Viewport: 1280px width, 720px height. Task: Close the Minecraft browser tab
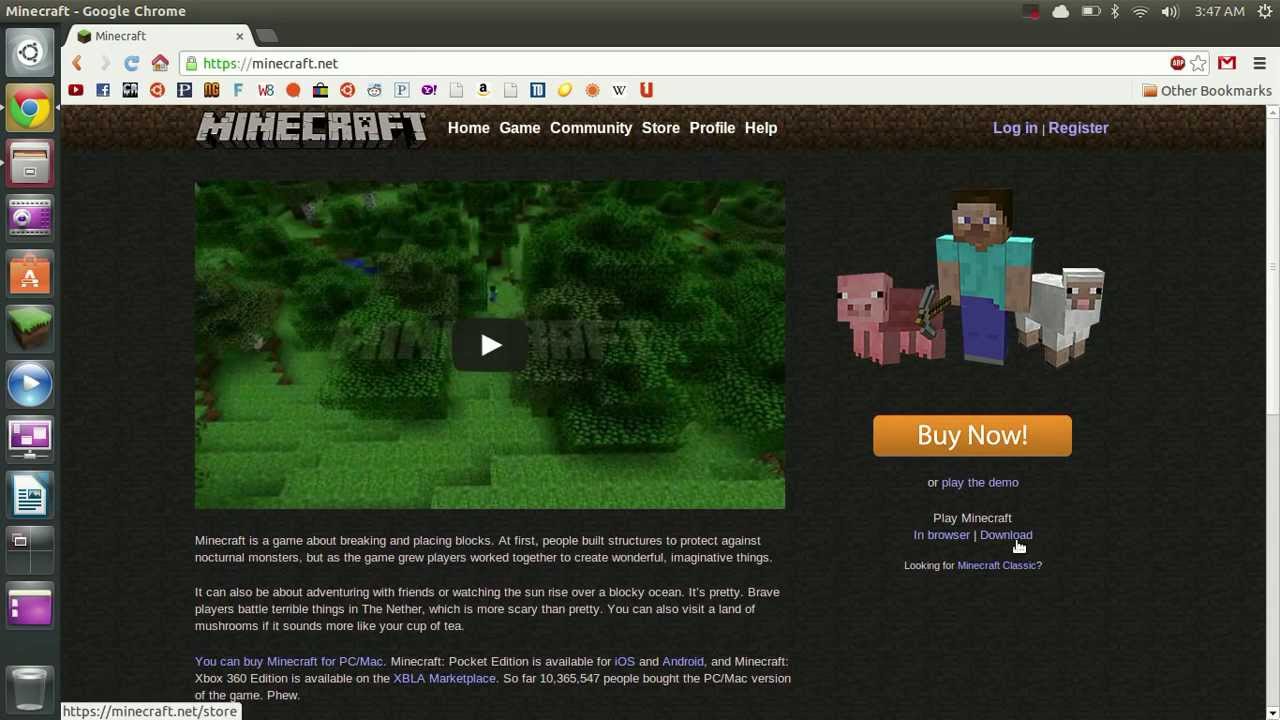[239, 36]
